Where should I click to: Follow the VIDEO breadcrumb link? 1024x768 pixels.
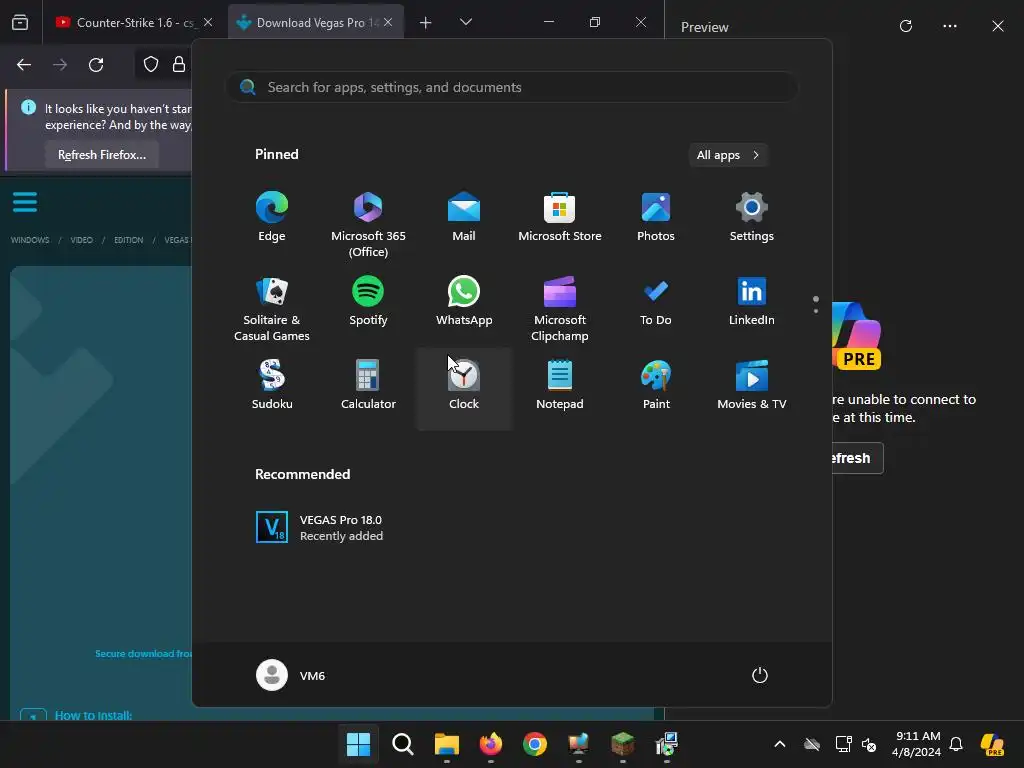(x=82, y=240)
